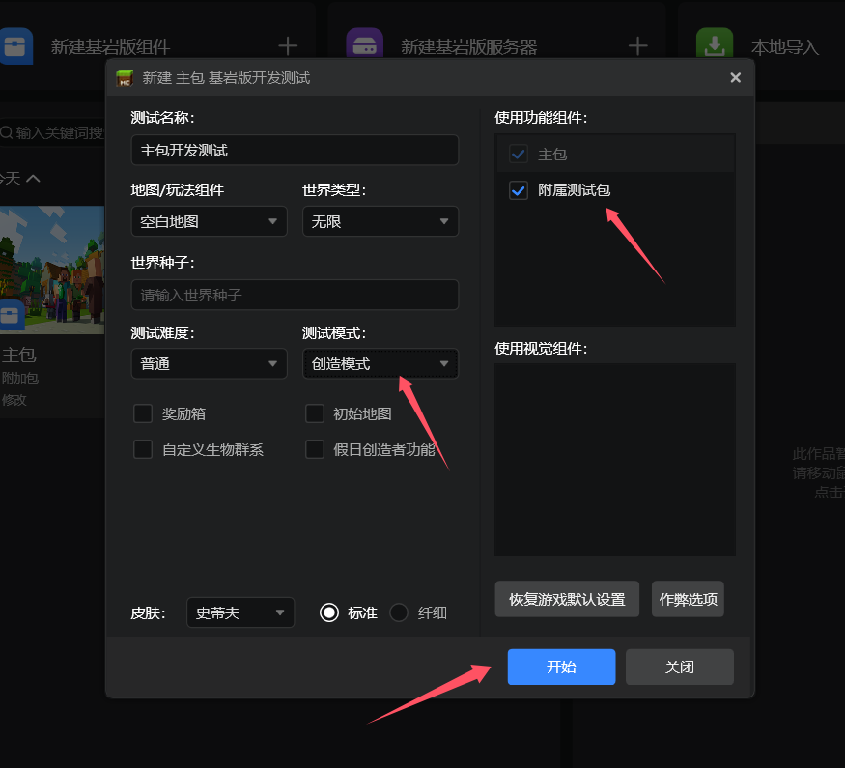Toggle the 初始地图 checkbox

(315, 414)
